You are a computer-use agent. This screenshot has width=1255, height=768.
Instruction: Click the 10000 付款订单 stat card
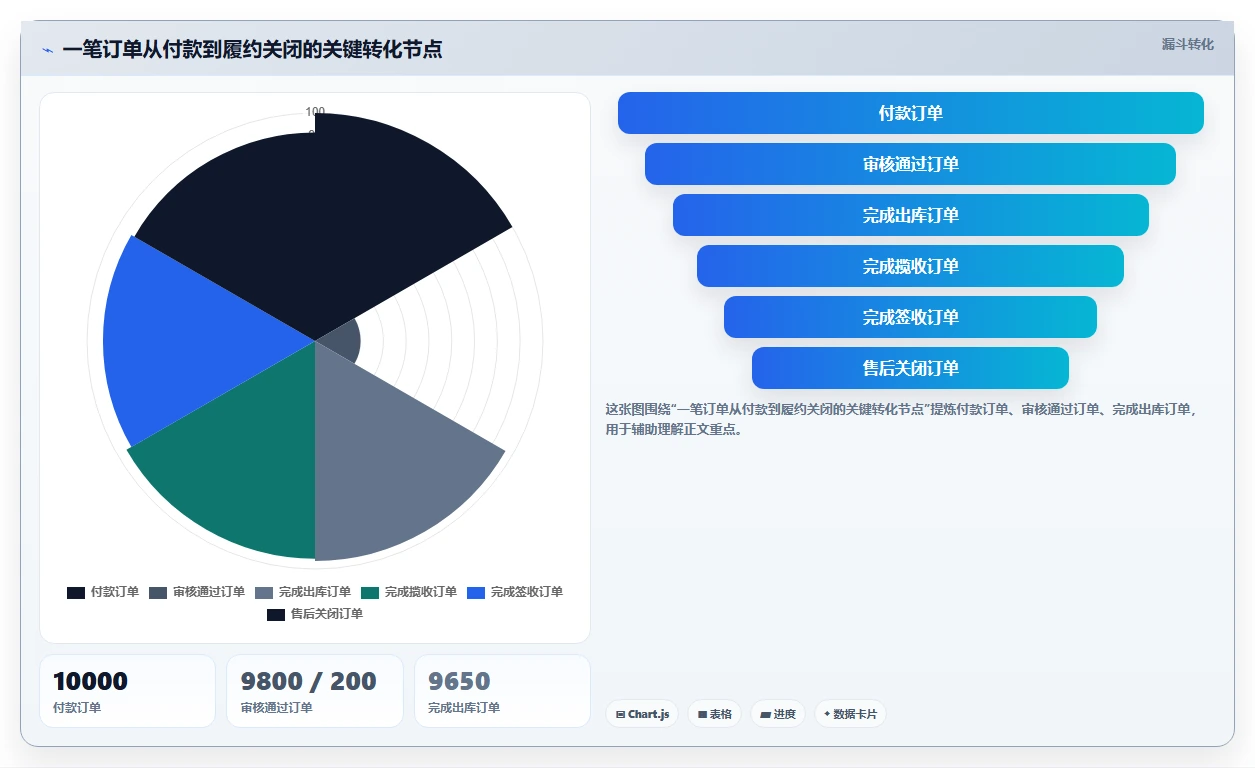click(127, 691)
